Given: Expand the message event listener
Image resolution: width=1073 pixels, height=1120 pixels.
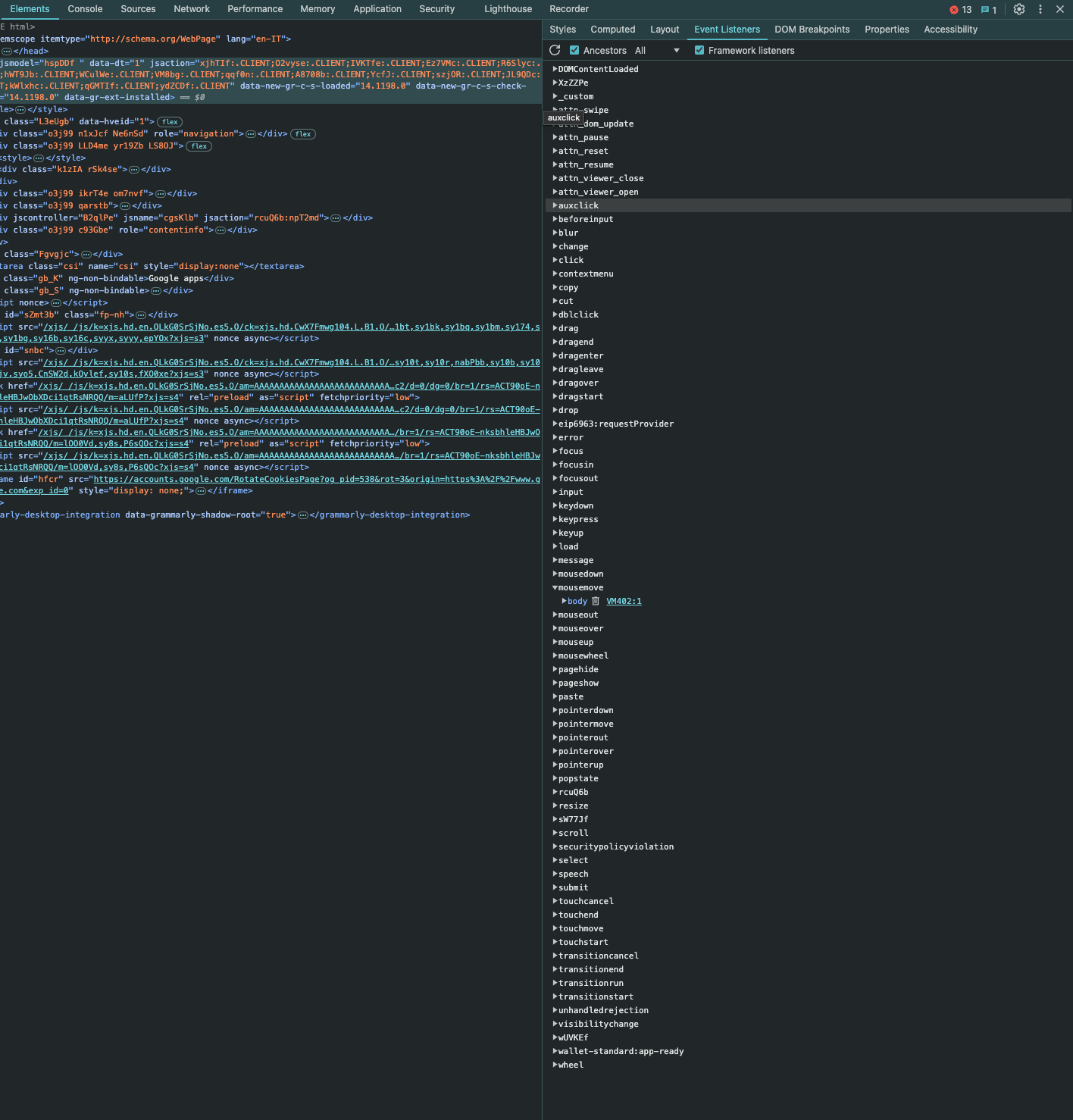Looking at the screenshot, I should [555, 560].
